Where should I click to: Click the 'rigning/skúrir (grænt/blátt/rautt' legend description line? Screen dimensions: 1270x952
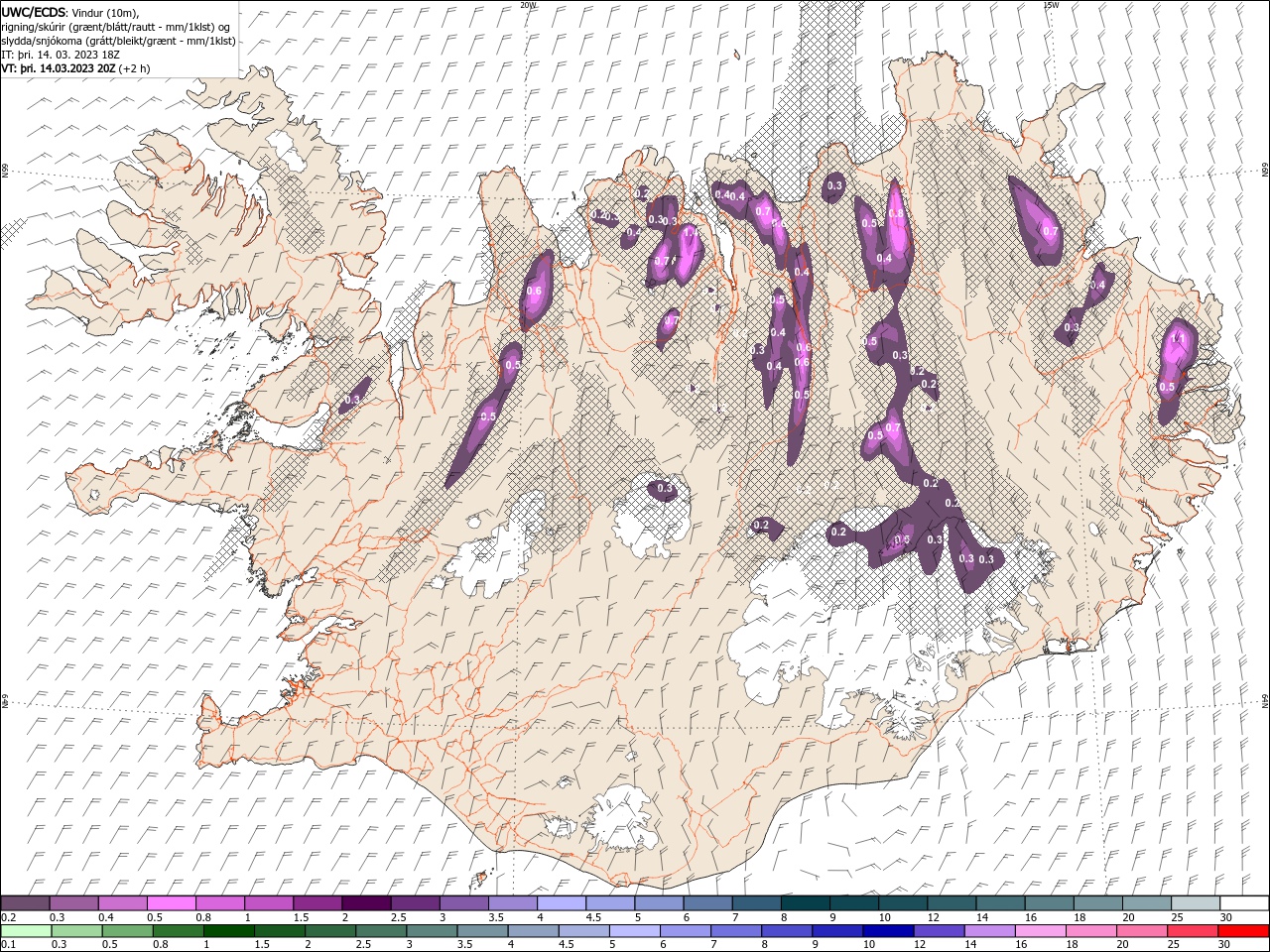point(117,27)
